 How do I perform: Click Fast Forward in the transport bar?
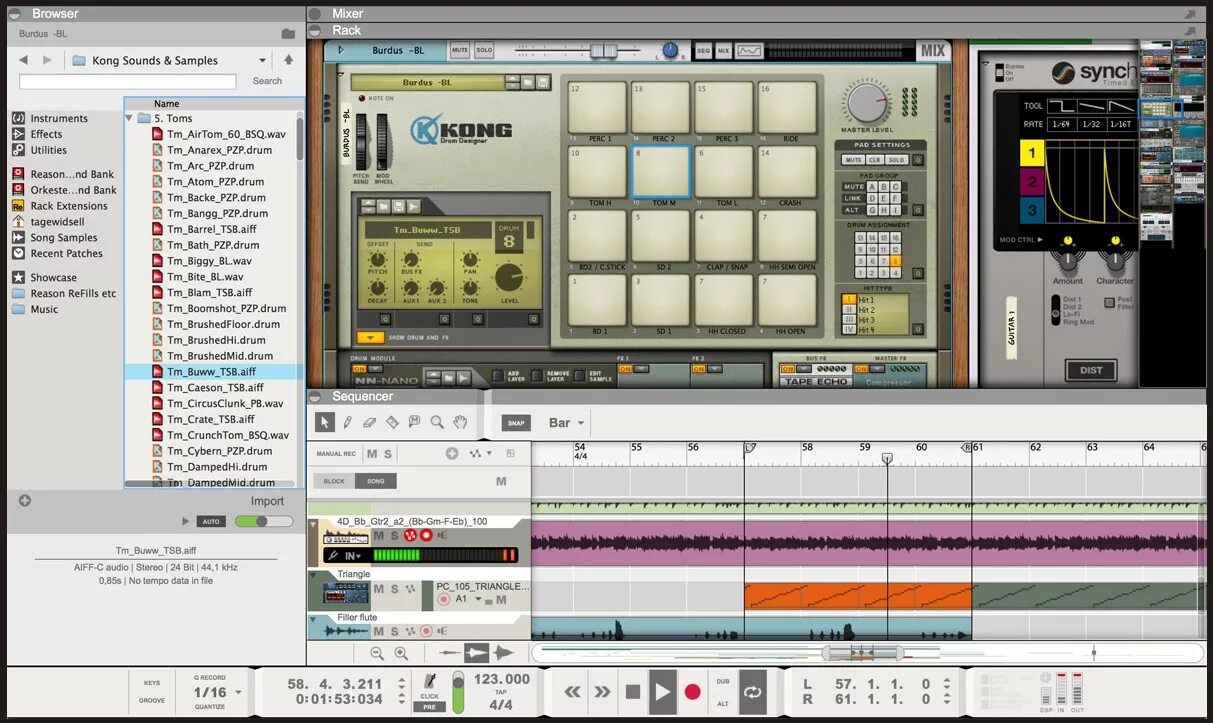coord(602,691)
